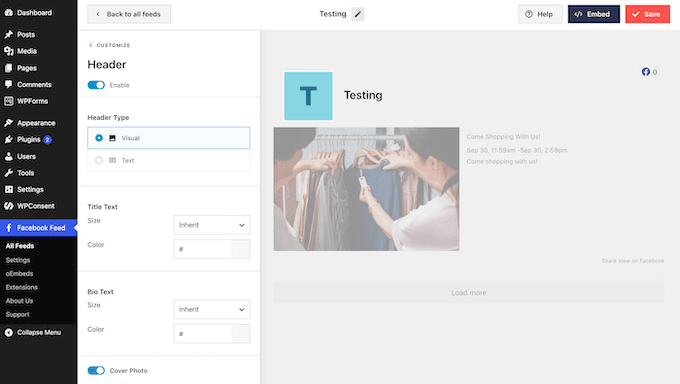680x384 pixels.
Task: Open oEmbeds submenu item
Action: [19, 274]
